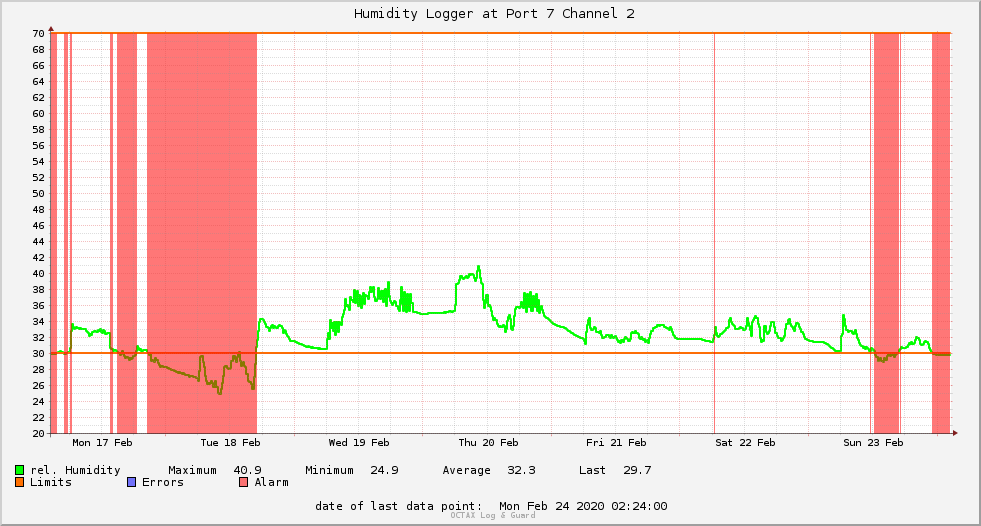Click the 'rel. Humidity' legend label
The image size is (981, 526).
coord(75,470)
